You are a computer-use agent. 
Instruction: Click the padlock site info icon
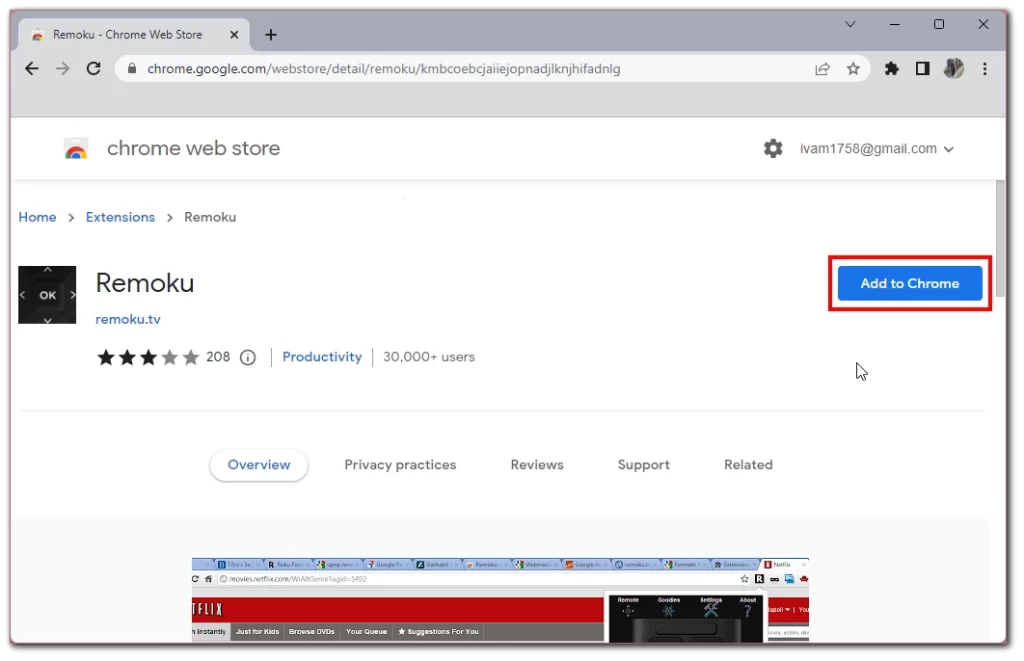(132, 69)
